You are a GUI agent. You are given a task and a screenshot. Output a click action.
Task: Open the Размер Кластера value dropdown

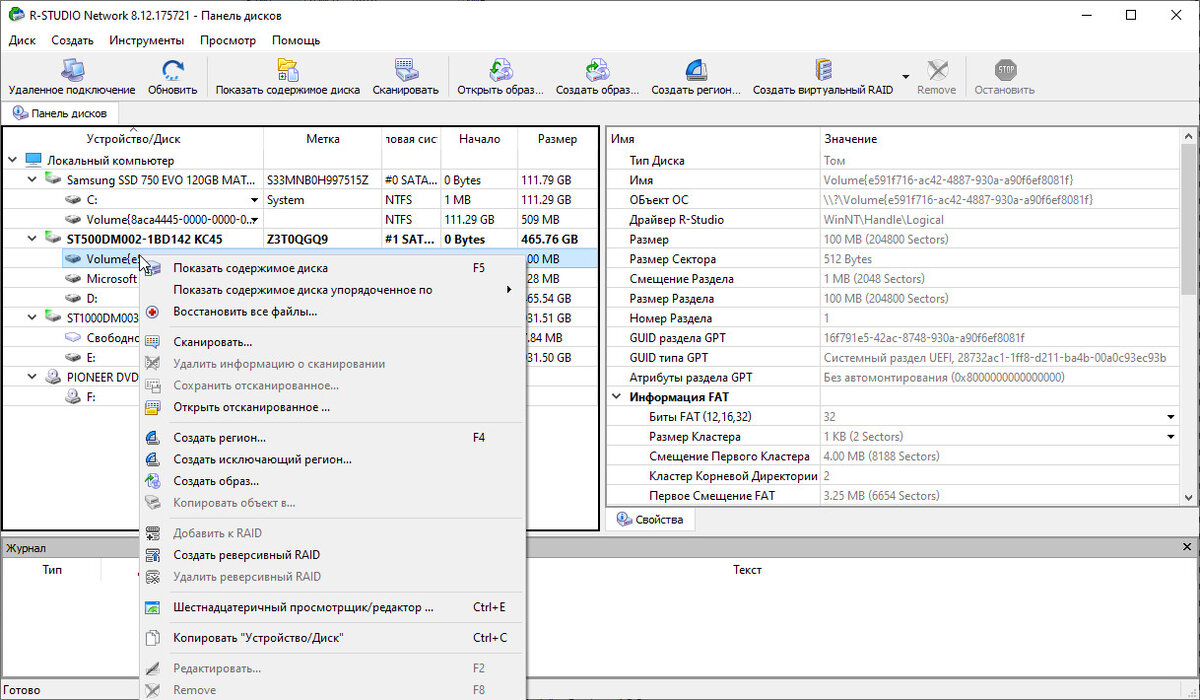[x=1170, y=437]
